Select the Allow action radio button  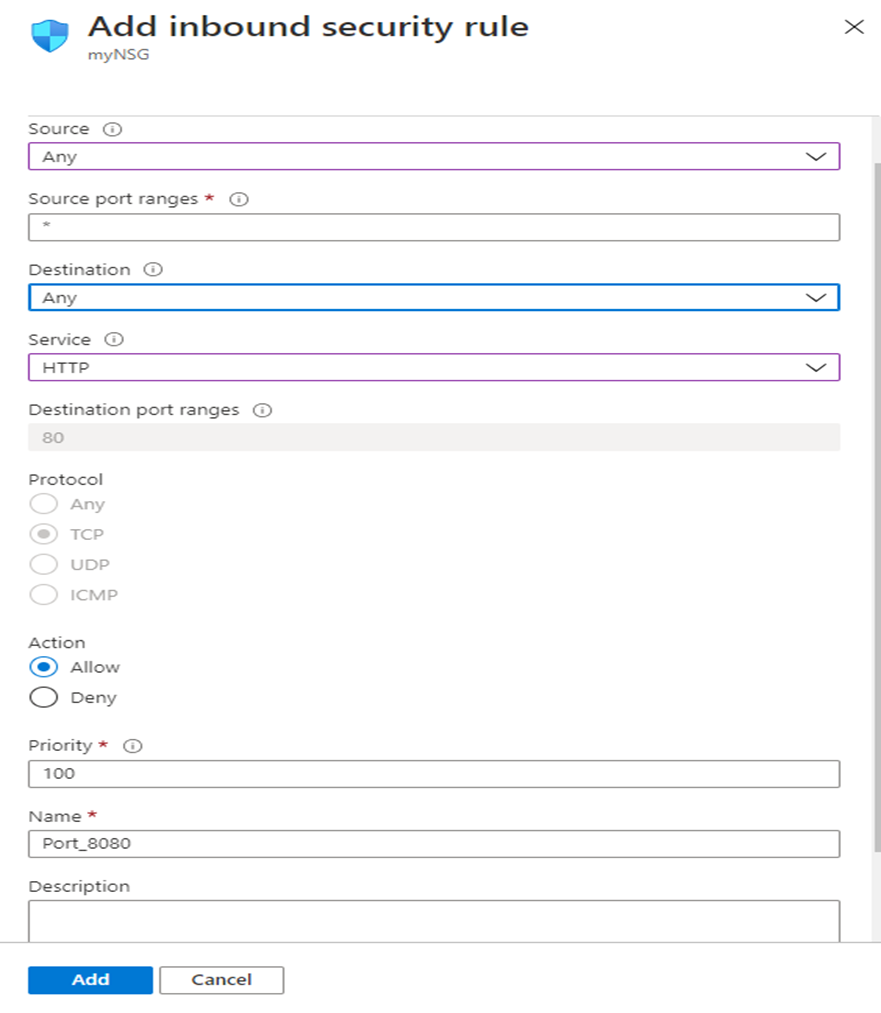(44, 667)
